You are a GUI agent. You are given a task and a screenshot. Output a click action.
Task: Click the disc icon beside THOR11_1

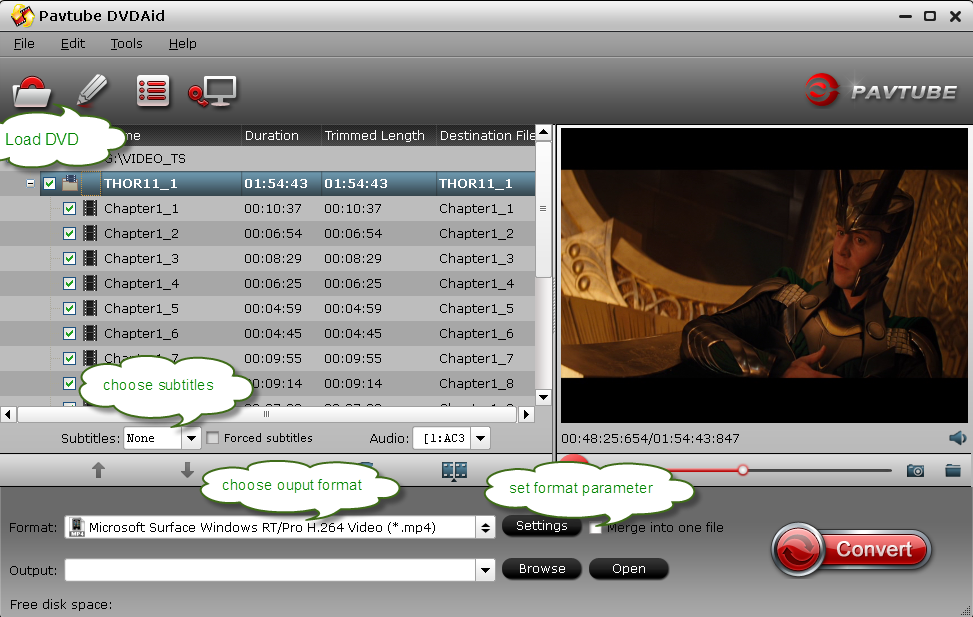point(70,183)
